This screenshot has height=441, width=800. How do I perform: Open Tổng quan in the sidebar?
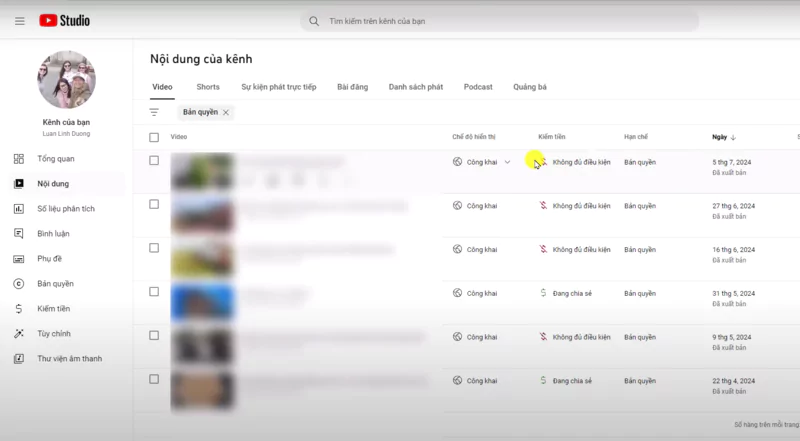(x=56, y=159)
